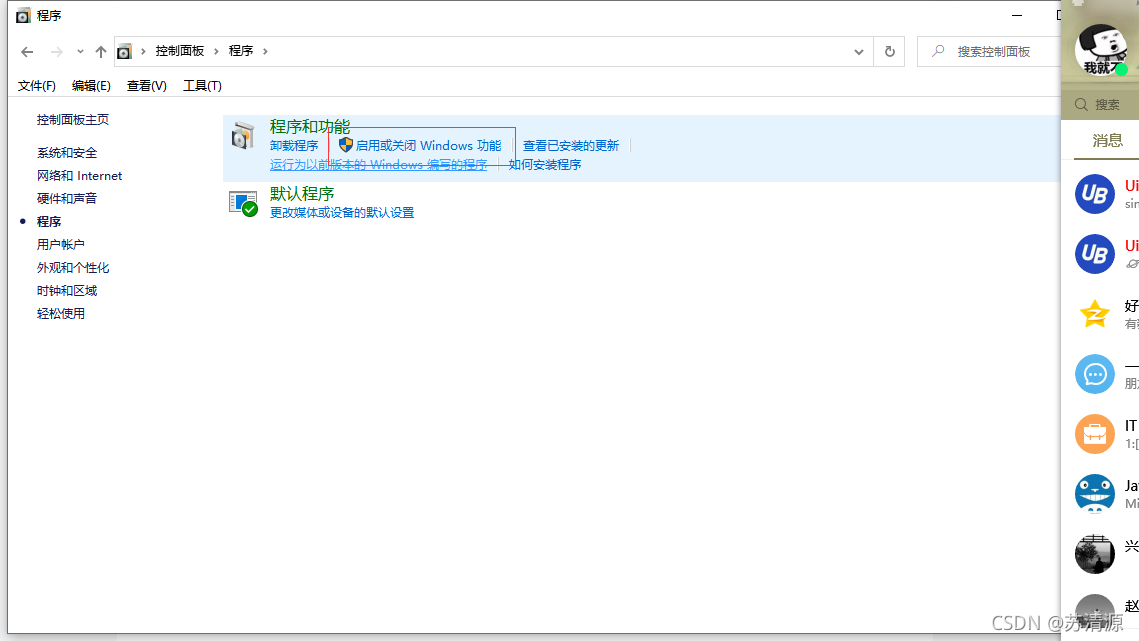The width and height of the screenshot is (1139, 641).
Task: Click the Control Panel icon in the address bar
Action: tap(124, 52)
